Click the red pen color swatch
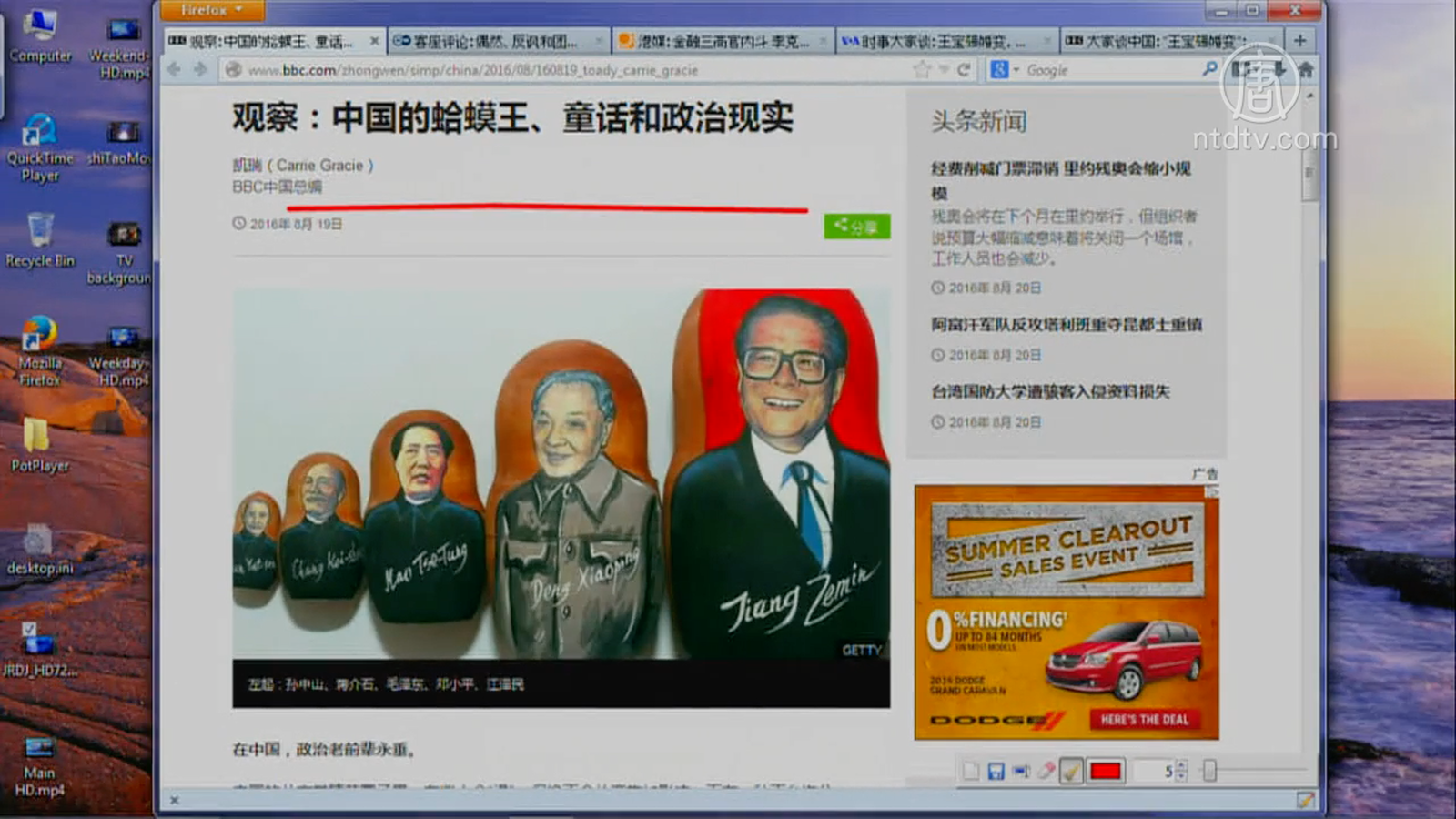The width and height of the screenshot is (1456, 819). 1105,772
